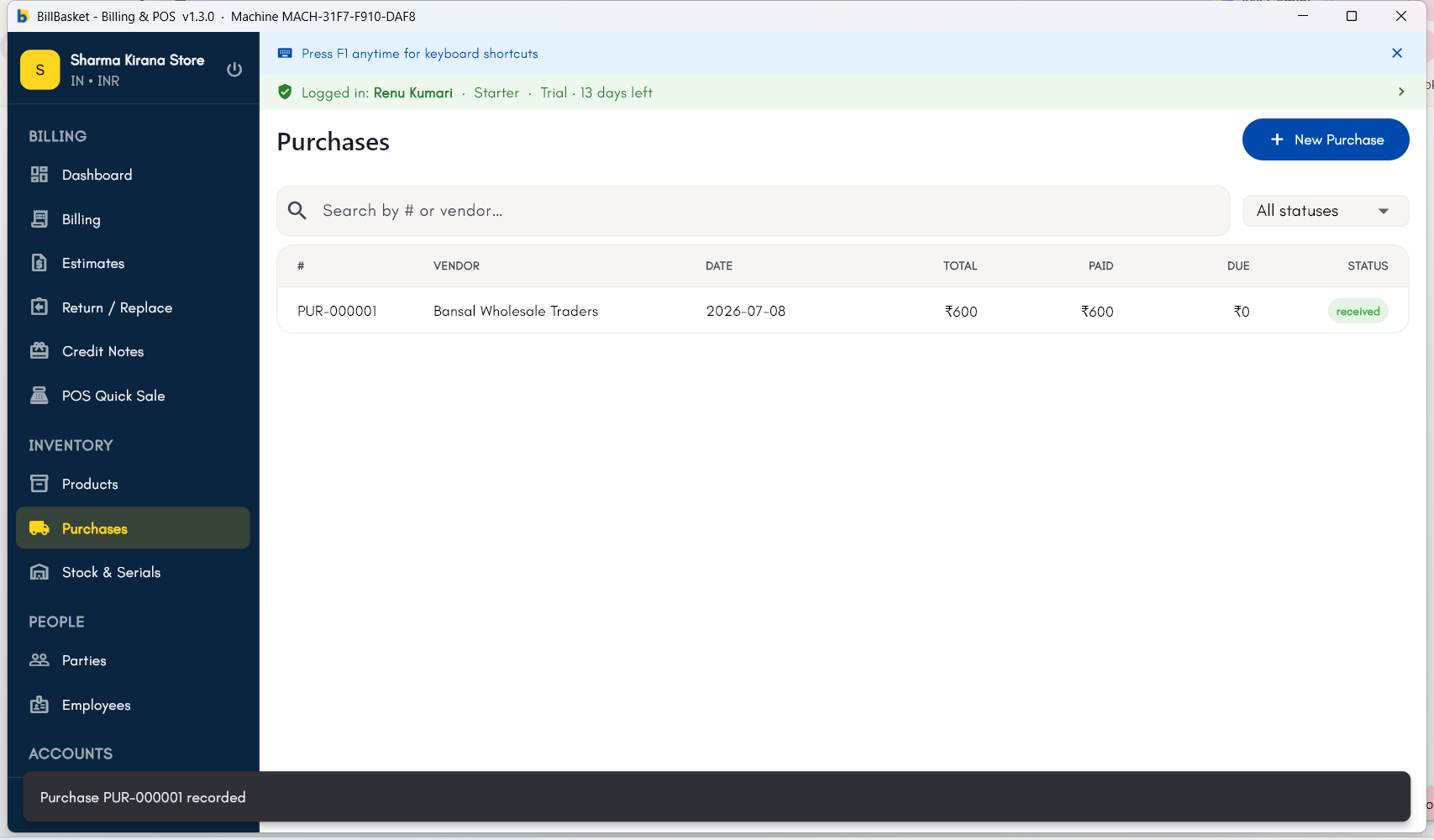Select the Purchases sidebar item
Viewport: 1434px width, 840px height.
tap(133, 528)
